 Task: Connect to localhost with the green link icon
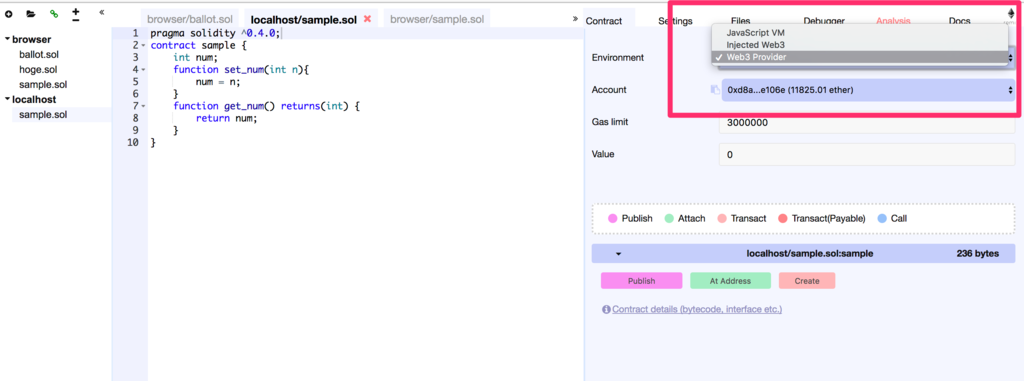[53, 14]
